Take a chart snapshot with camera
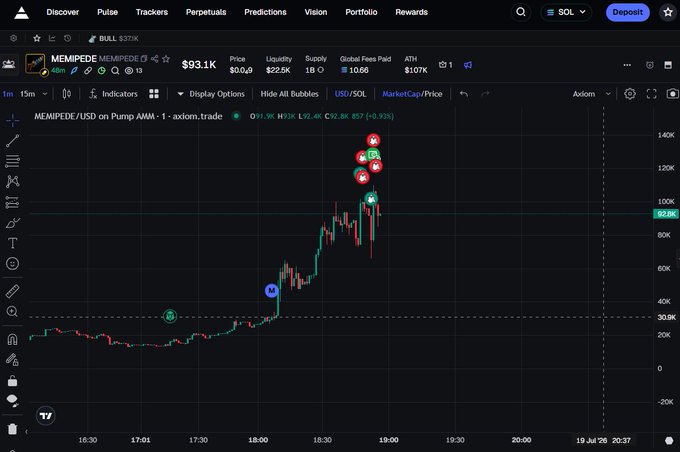 tap(672, 94)
